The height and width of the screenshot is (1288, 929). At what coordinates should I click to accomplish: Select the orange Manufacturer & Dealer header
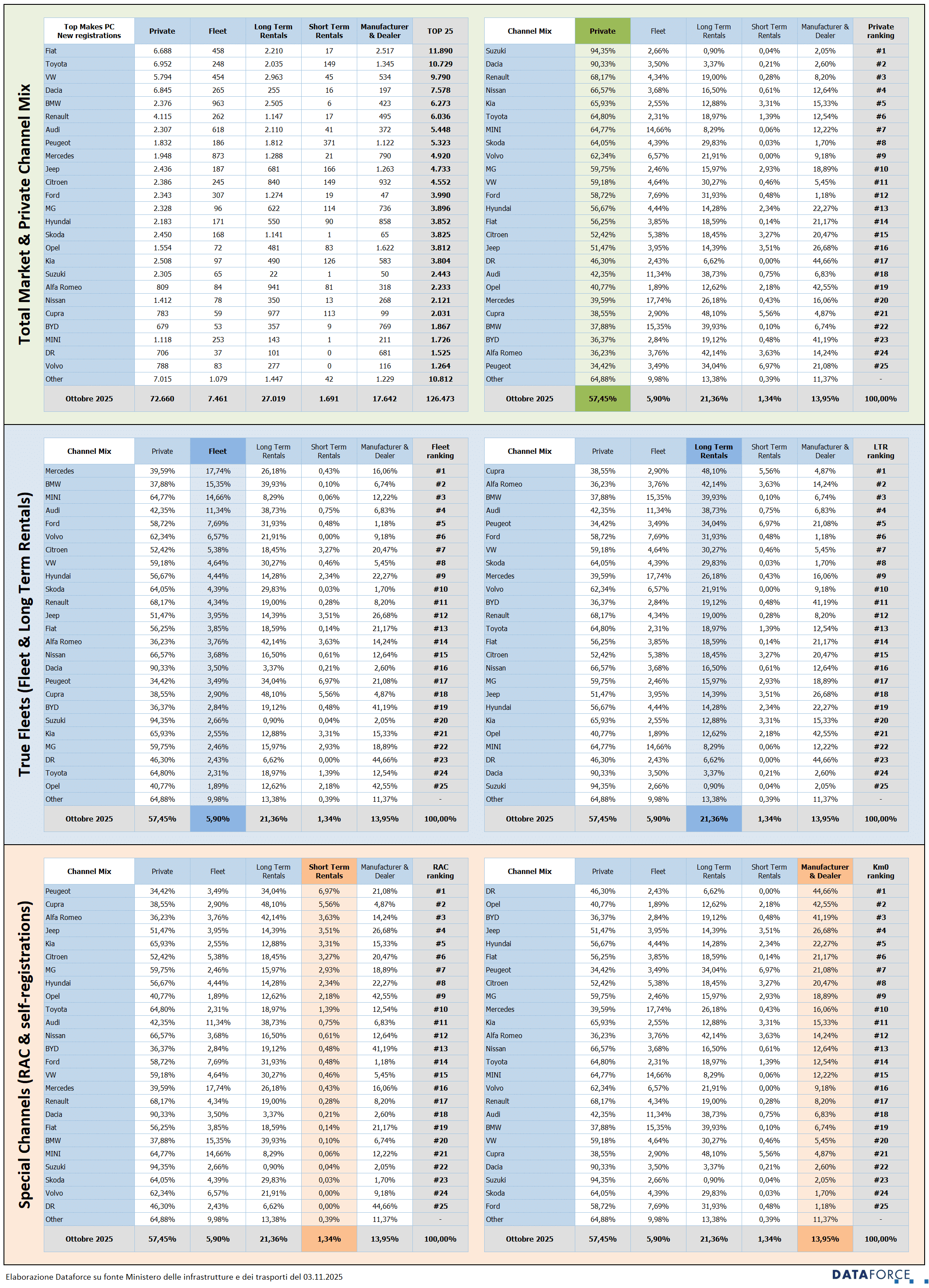tap(824, 871)
